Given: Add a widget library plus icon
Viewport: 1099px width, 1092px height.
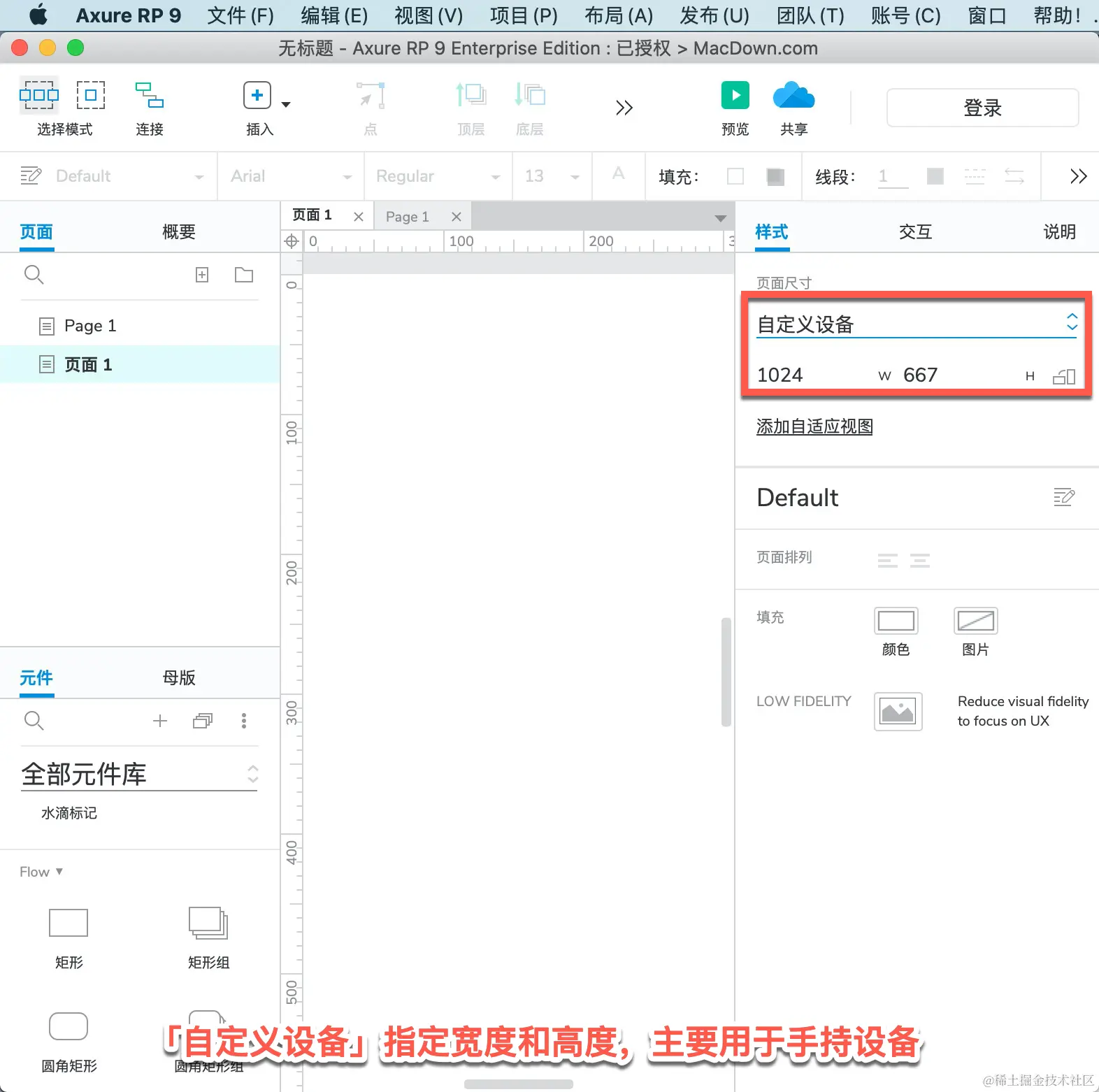Looking at the screenshot, I should pyautogui.click(x=160, y=721).
